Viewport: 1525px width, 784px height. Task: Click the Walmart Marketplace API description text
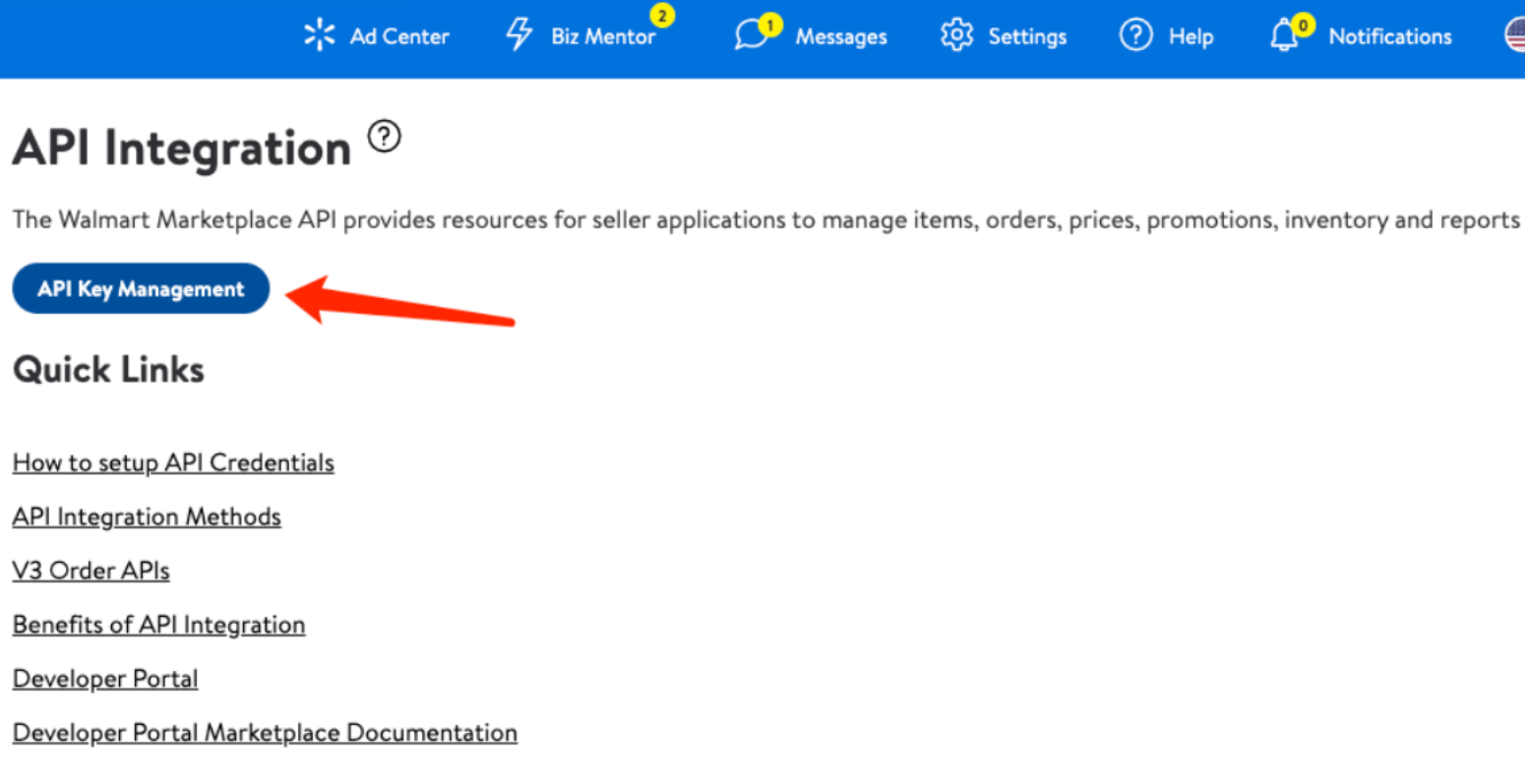tap(766, 219)
